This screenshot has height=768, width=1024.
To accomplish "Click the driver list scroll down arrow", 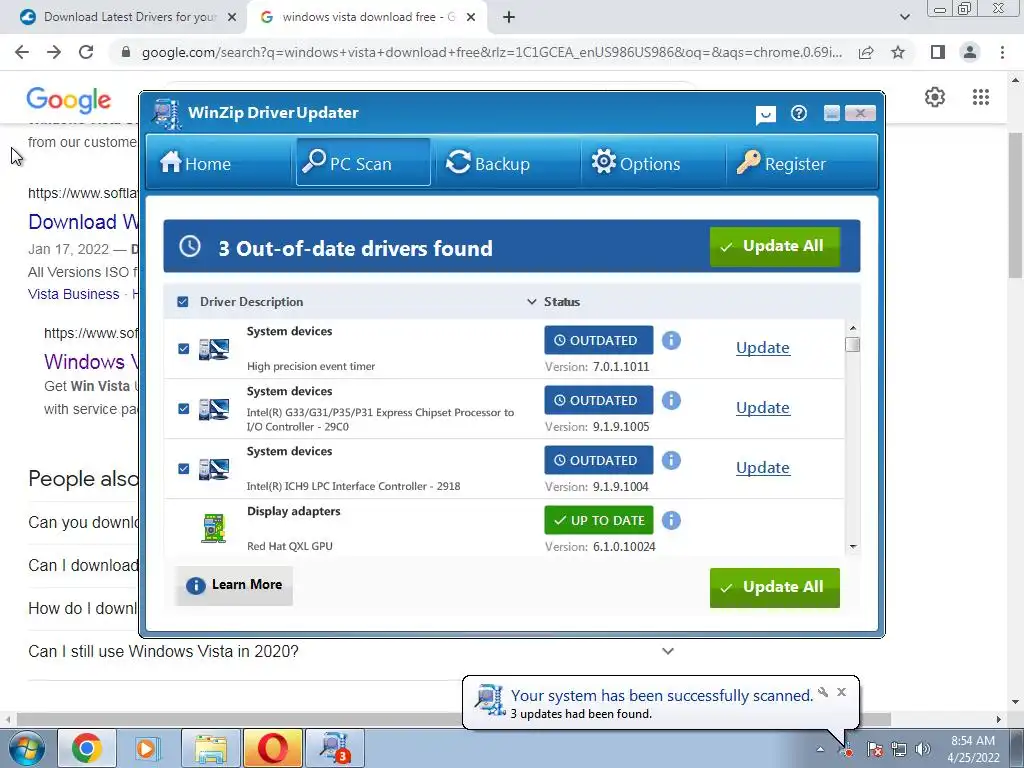I will [852, 547].
